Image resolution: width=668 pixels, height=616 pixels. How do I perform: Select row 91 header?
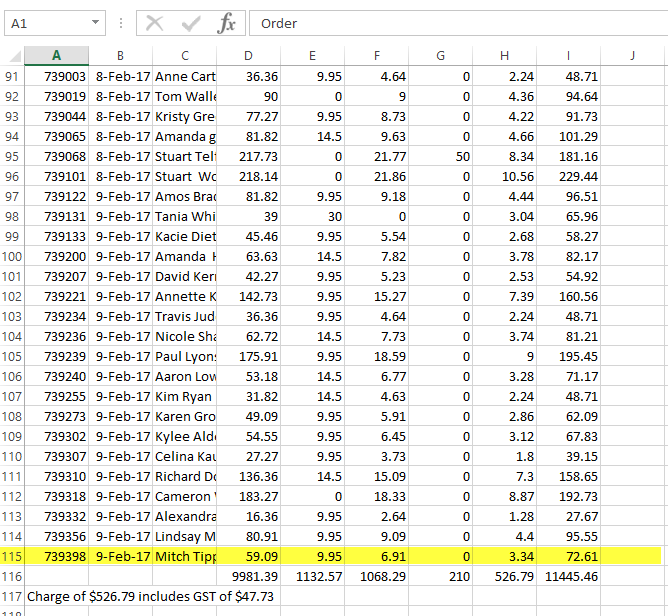coord(12,77)
